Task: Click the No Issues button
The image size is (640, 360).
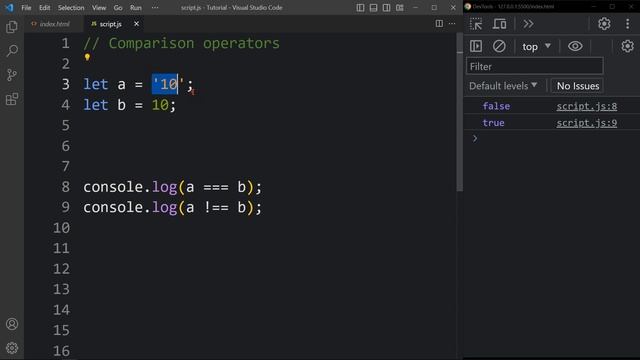Action: (578, 86)
